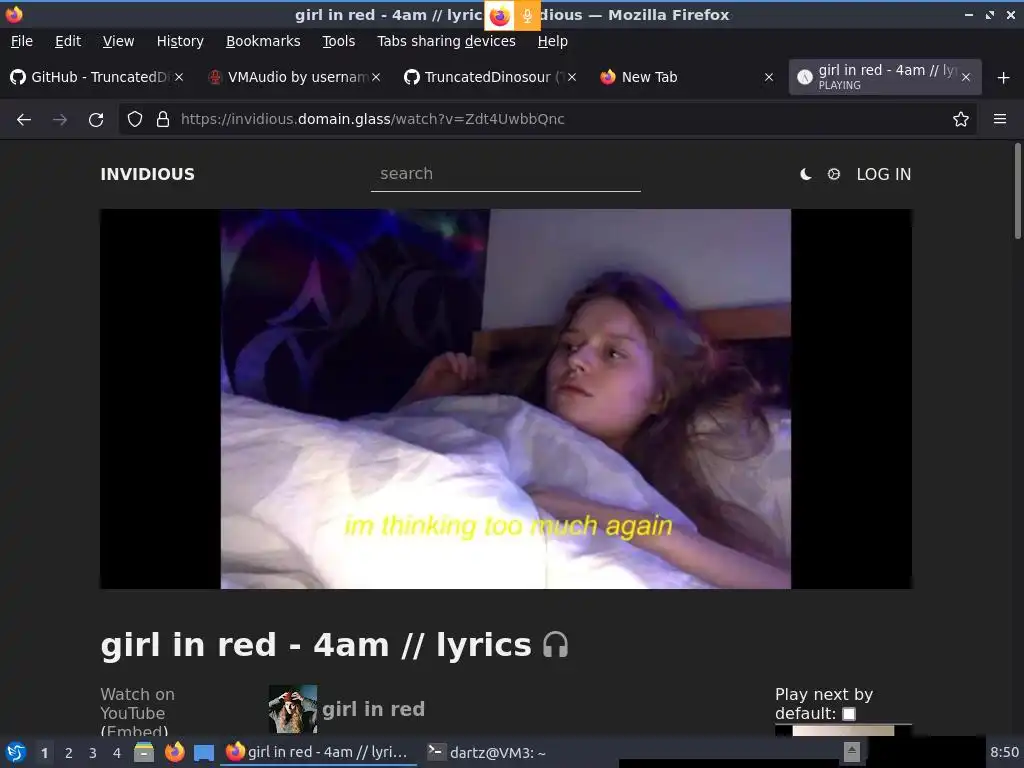Image resolution: width=1024 pixels, height=768 pixels.
Task: Enable Play next by default checkbox
Action: coord(849,714)
